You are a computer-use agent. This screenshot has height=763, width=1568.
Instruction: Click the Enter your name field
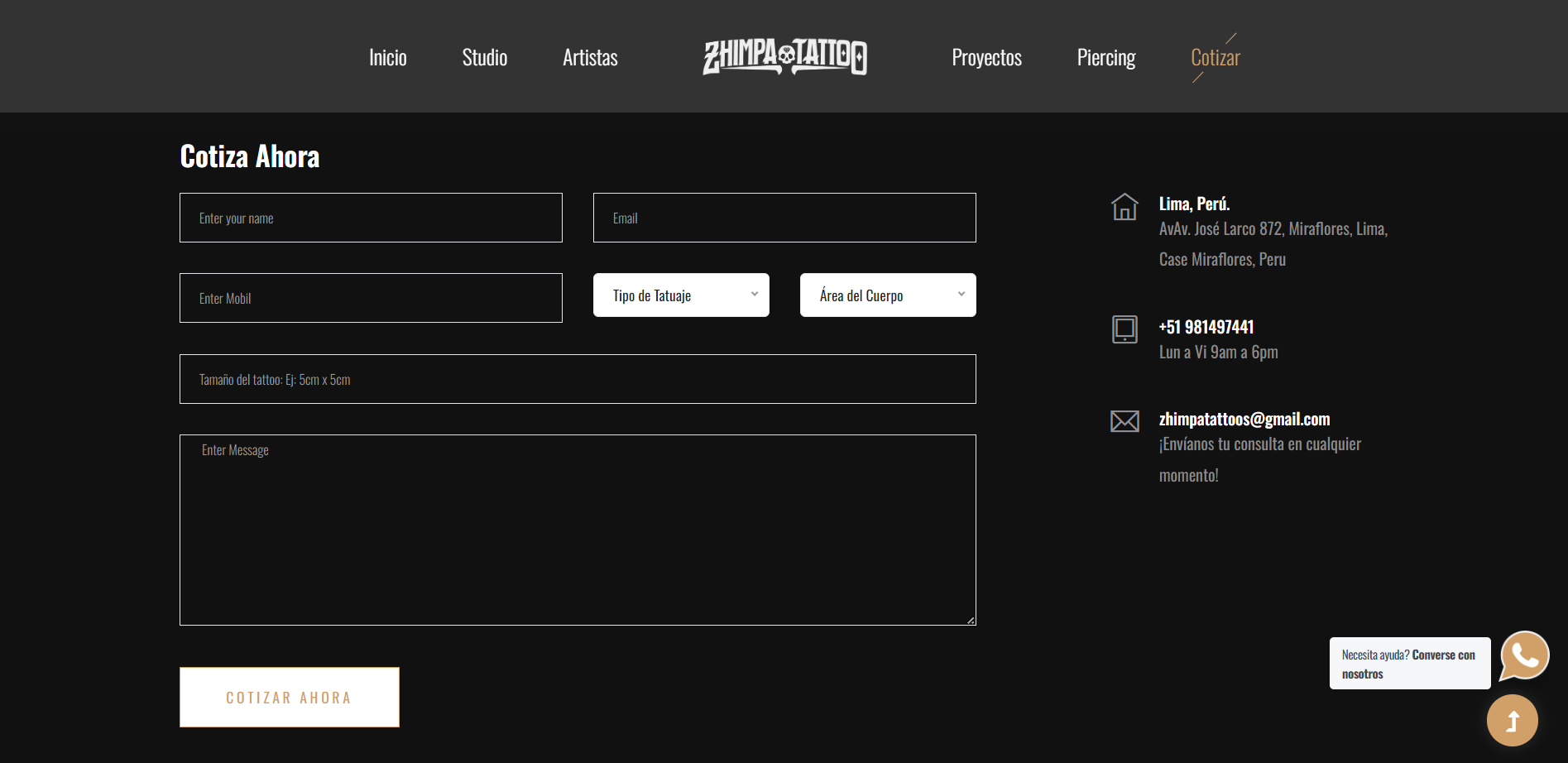pyautogui.click(x=371, y=218)
